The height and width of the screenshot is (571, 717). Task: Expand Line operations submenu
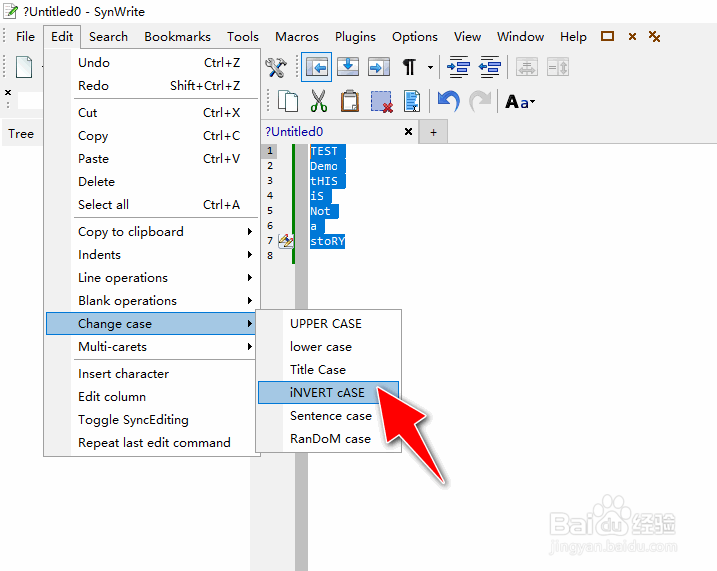[x=152, y=277]
